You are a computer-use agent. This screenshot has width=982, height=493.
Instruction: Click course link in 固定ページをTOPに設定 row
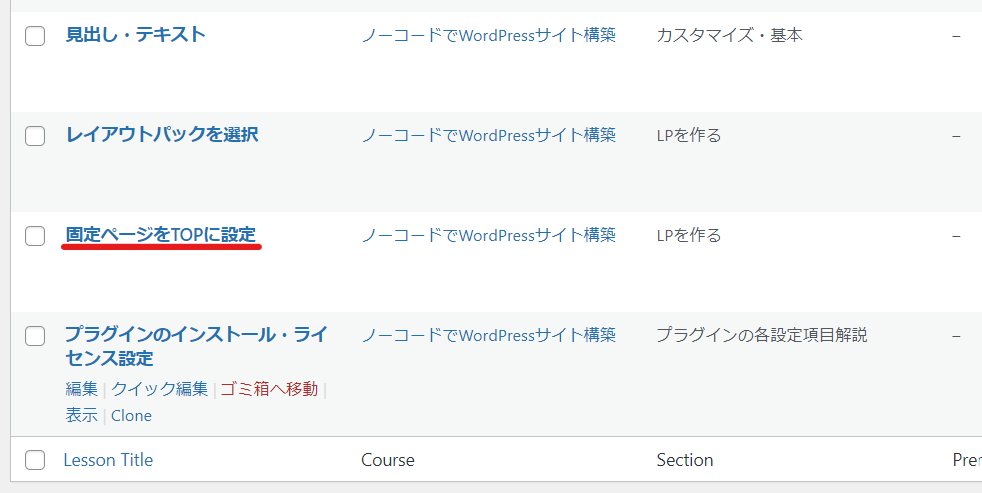point(487,235)
